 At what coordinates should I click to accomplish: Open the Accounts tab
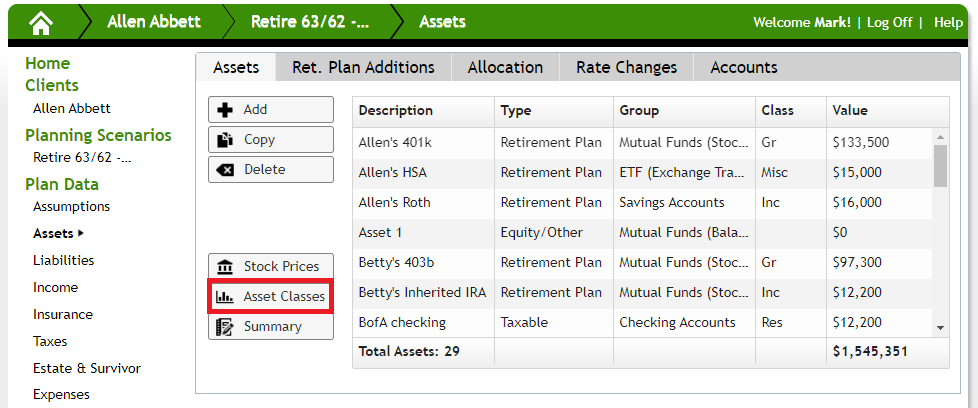point(744,67)
